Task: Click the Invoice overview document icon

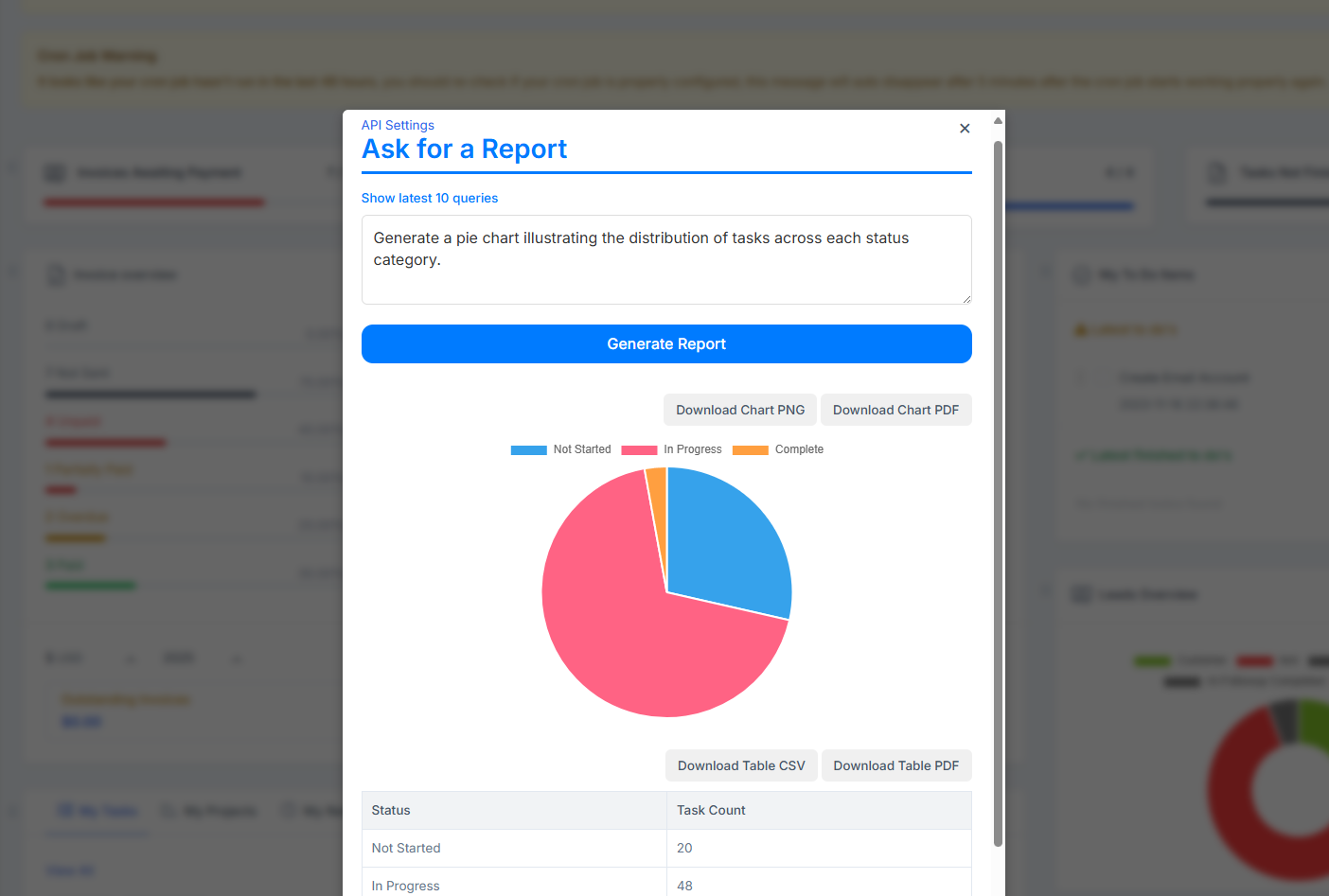Action: (57, 274)
